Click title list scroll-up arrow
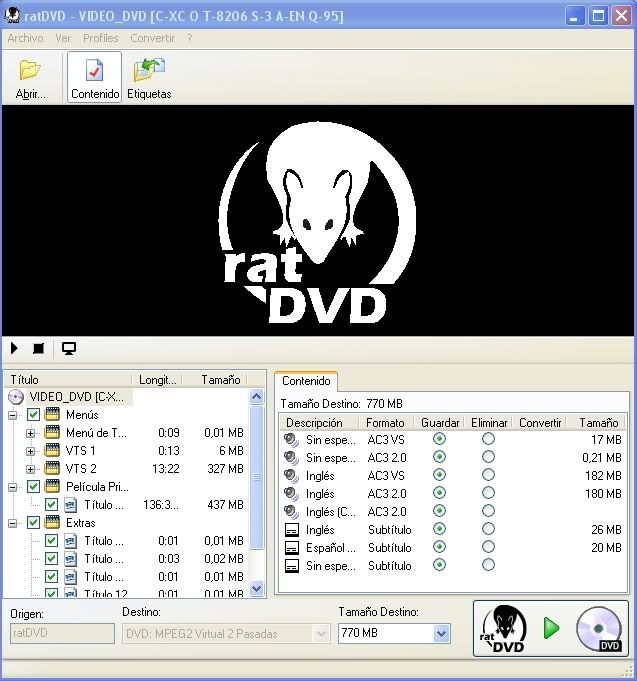This screenshot has height=681, width=637. 257,397
